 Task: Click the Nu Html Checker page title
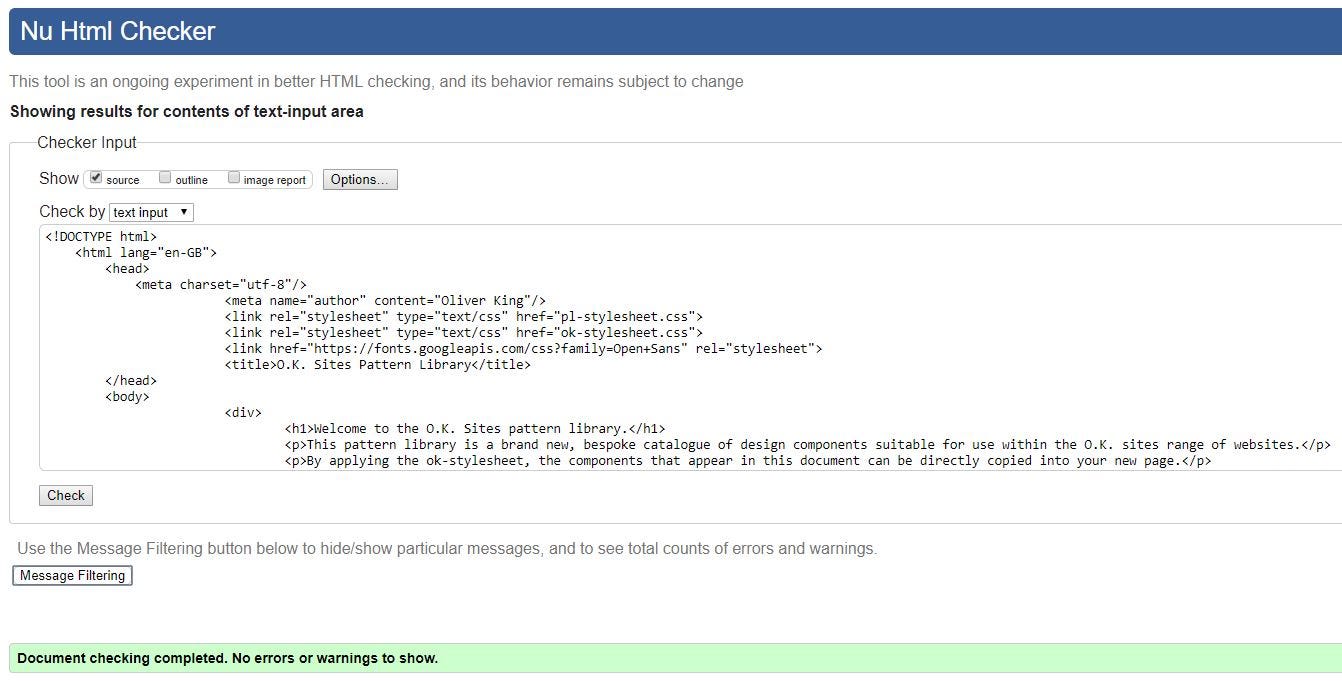point(118,32)
